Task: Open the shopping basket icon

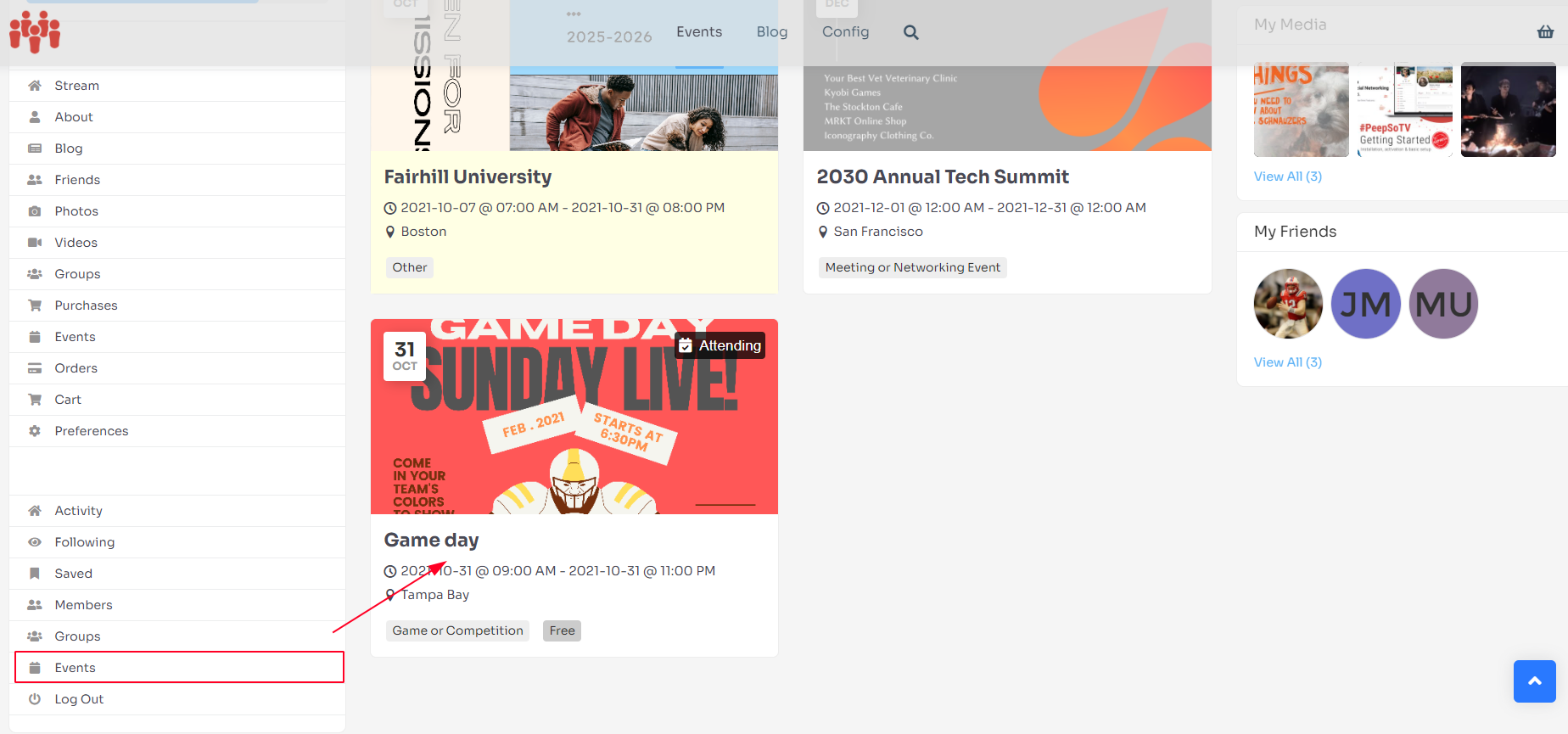Action: click(1545, 32)
